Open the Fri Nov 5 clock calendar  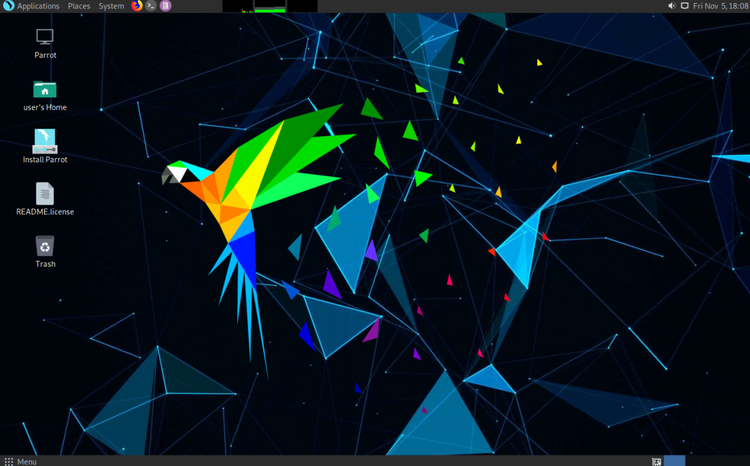pos(721,6)
